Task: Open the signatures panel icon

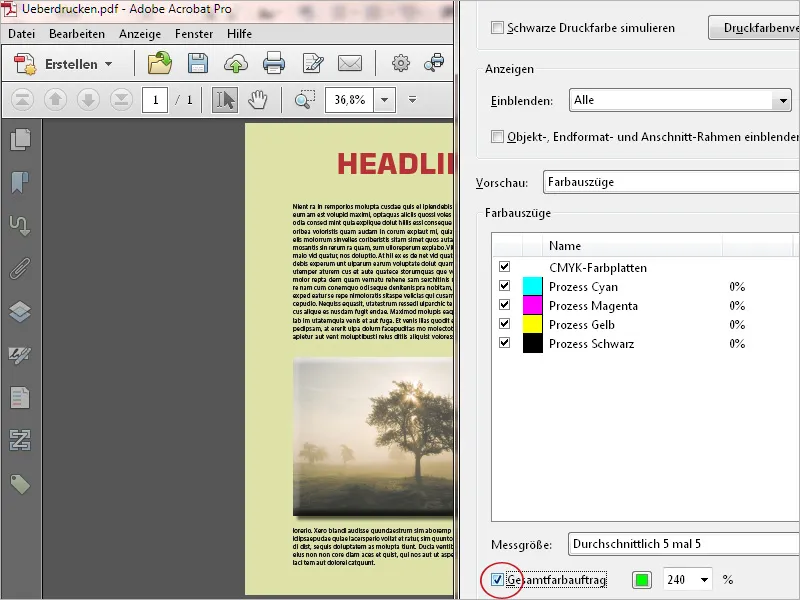Action: click(20, 355)
